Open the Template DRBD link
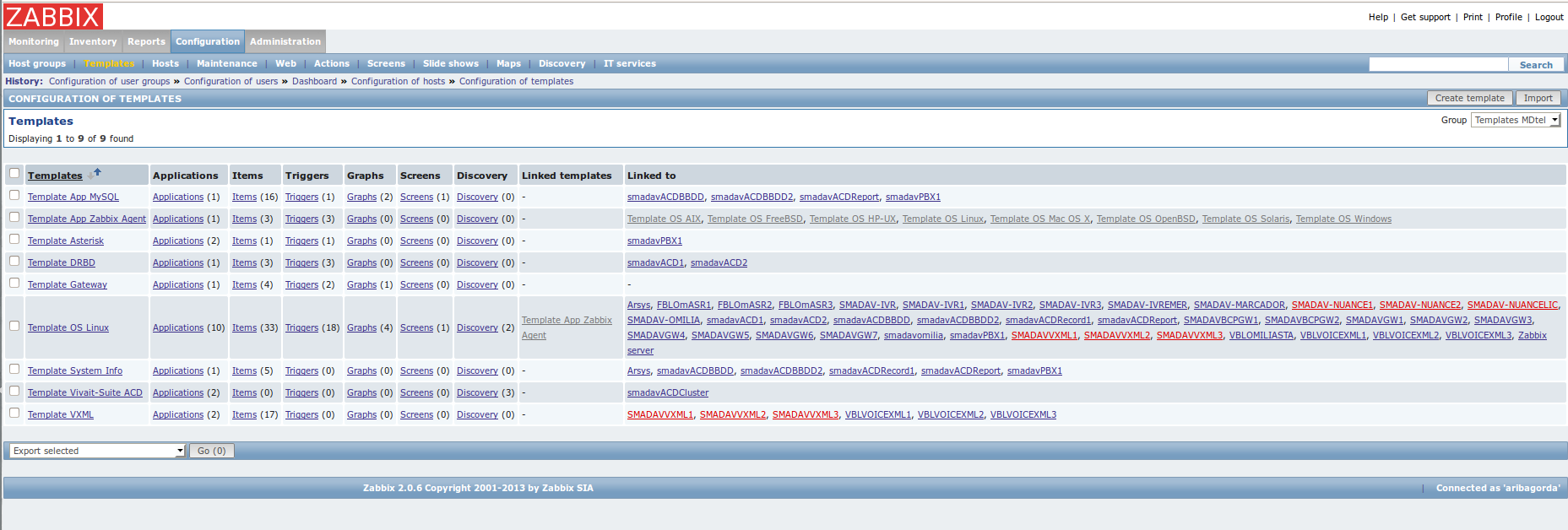The width and height of the screenshot is (1568, 530). (62, 262)
